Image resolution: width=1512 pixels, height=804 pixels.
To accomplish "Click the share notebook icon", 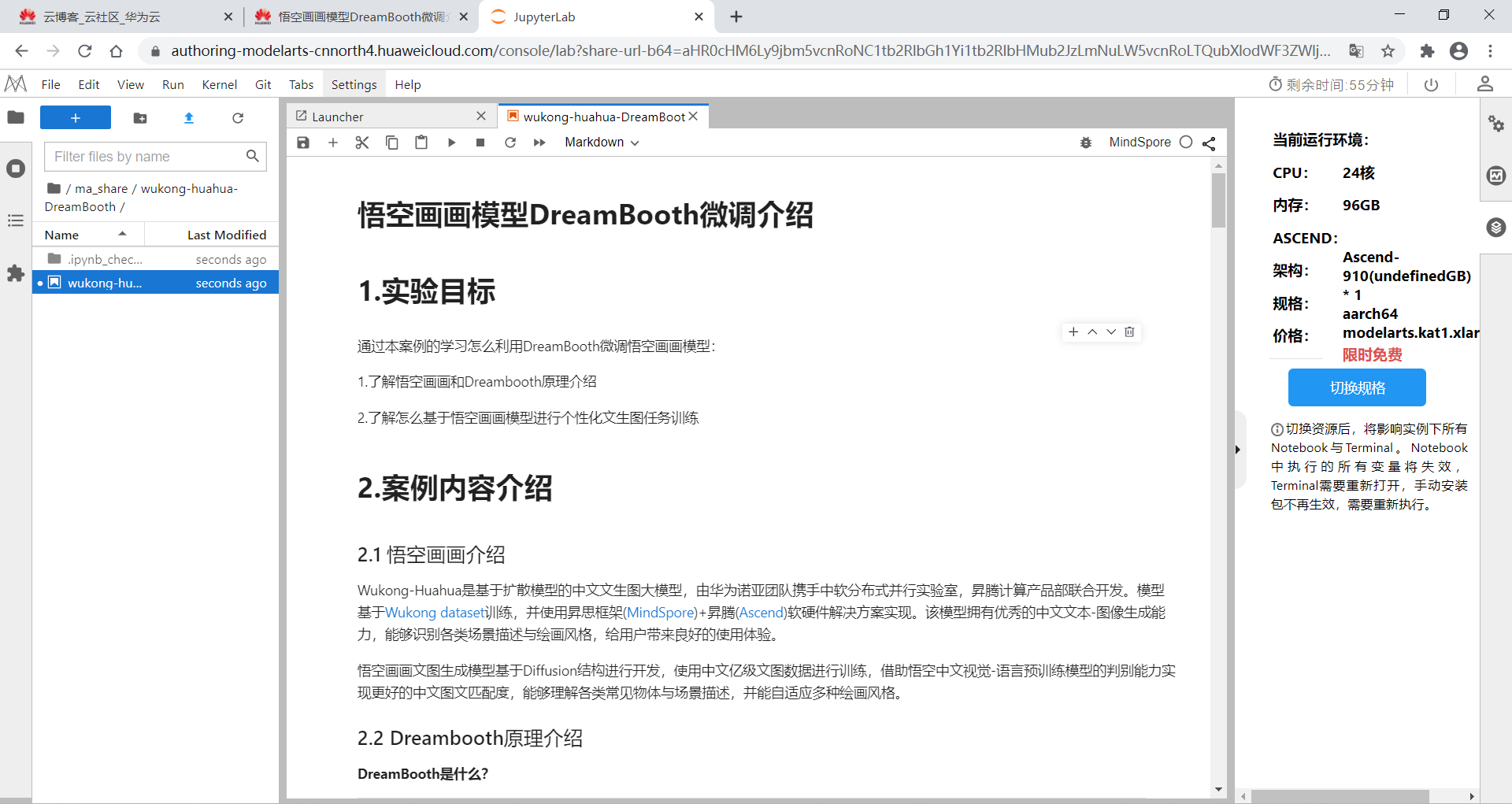I will (1209, 143).
